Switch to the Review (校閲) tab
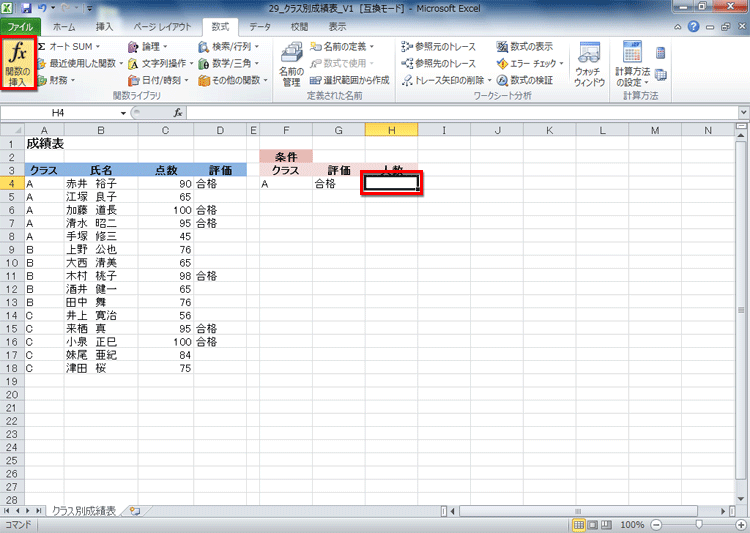The width and height of the screenshot is (750, 533). 299,27
